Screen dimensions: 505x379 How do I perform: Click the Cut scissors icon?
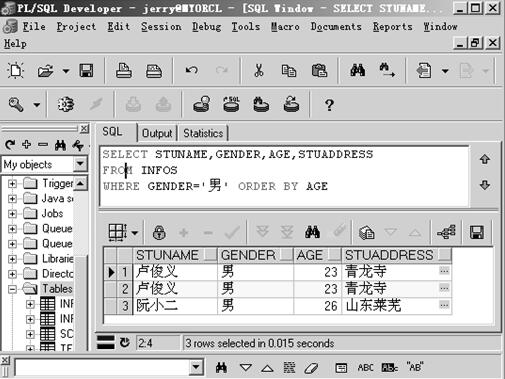point(259,71)
